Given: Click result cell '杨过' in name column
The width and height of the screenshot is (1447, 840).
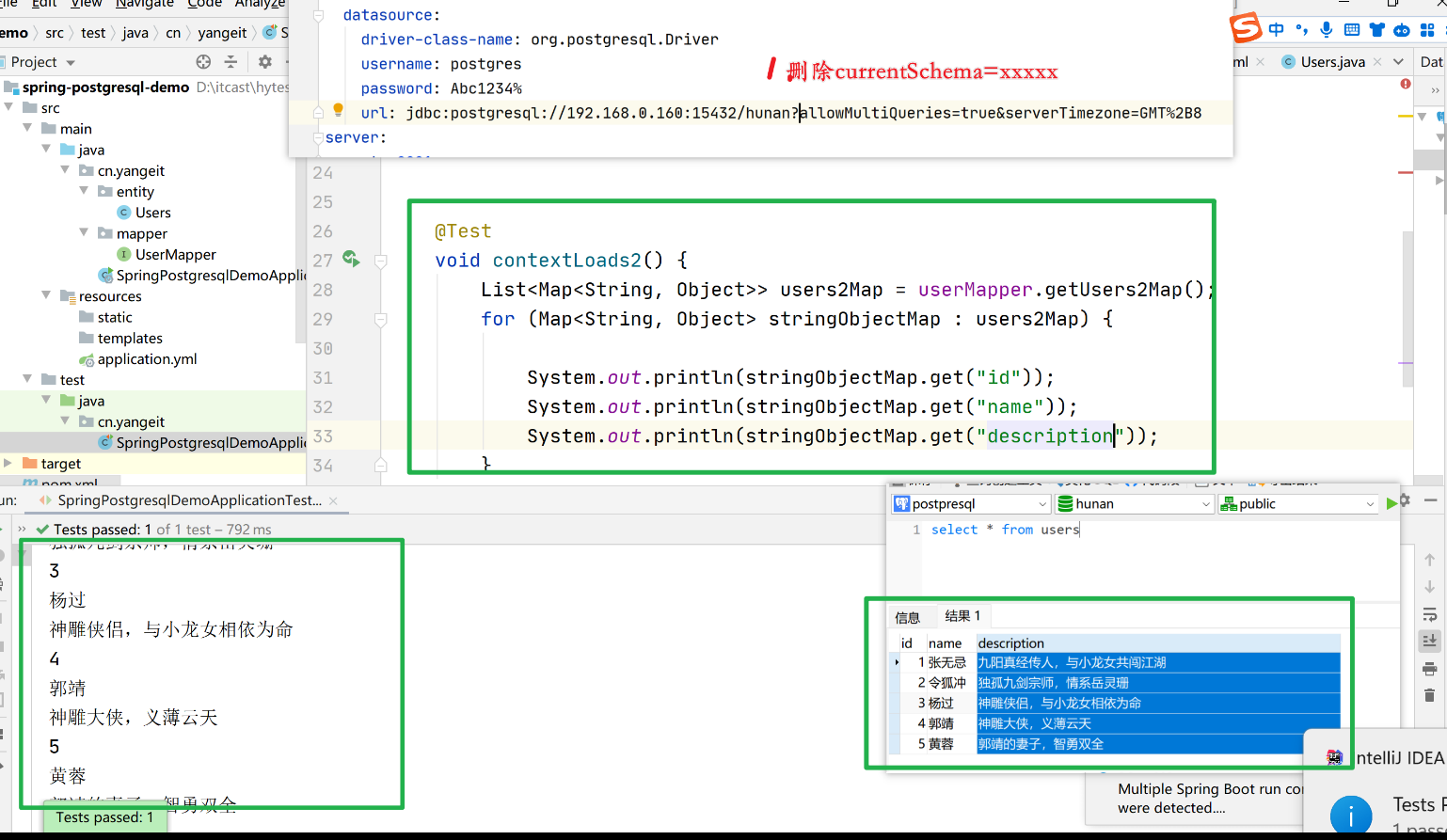Looking at the screenshot, I should pyautogui.click(x=941, y=703).
